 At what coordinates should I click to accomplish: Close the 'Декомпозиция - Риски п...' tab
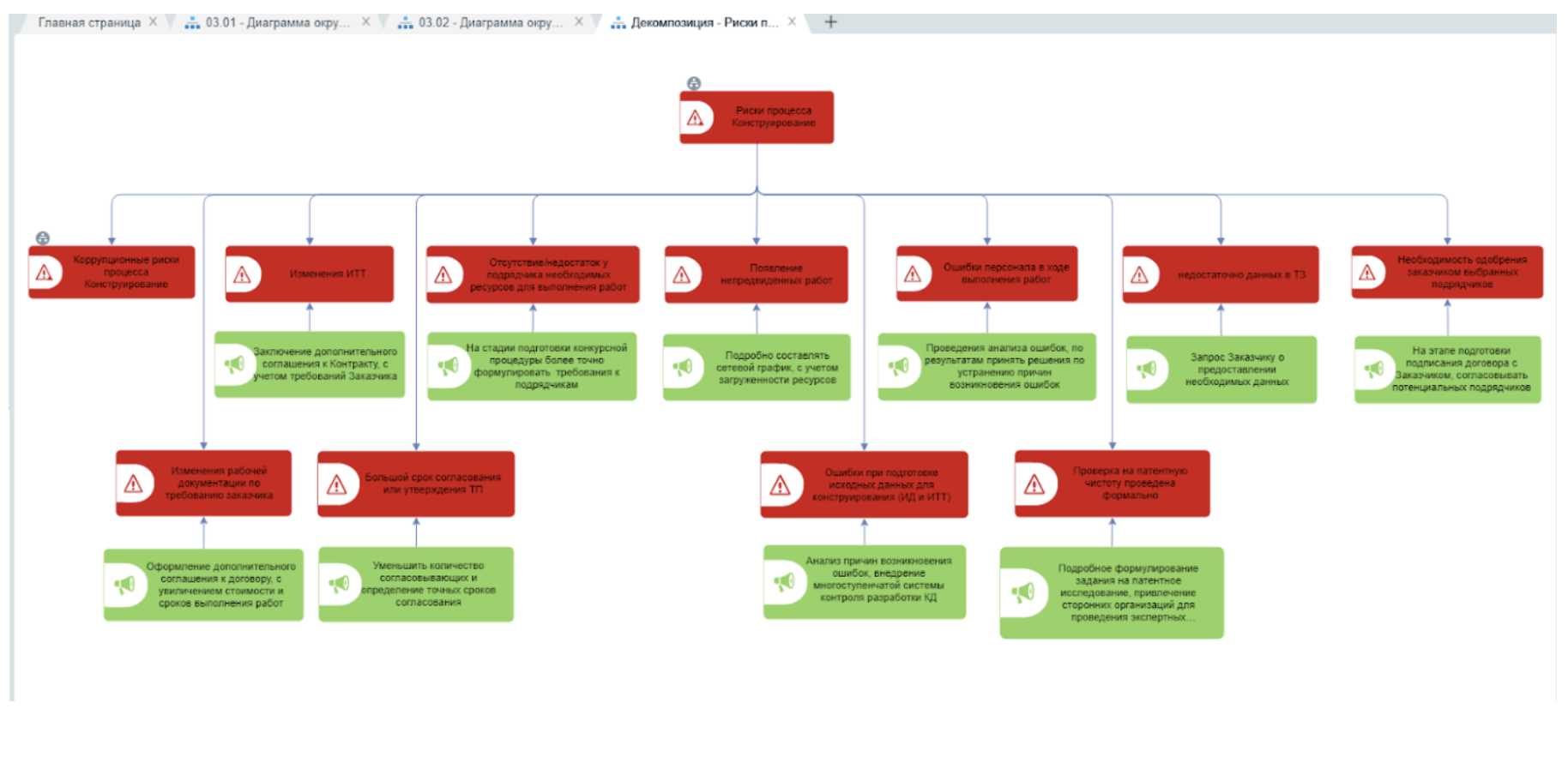point(792,22)
